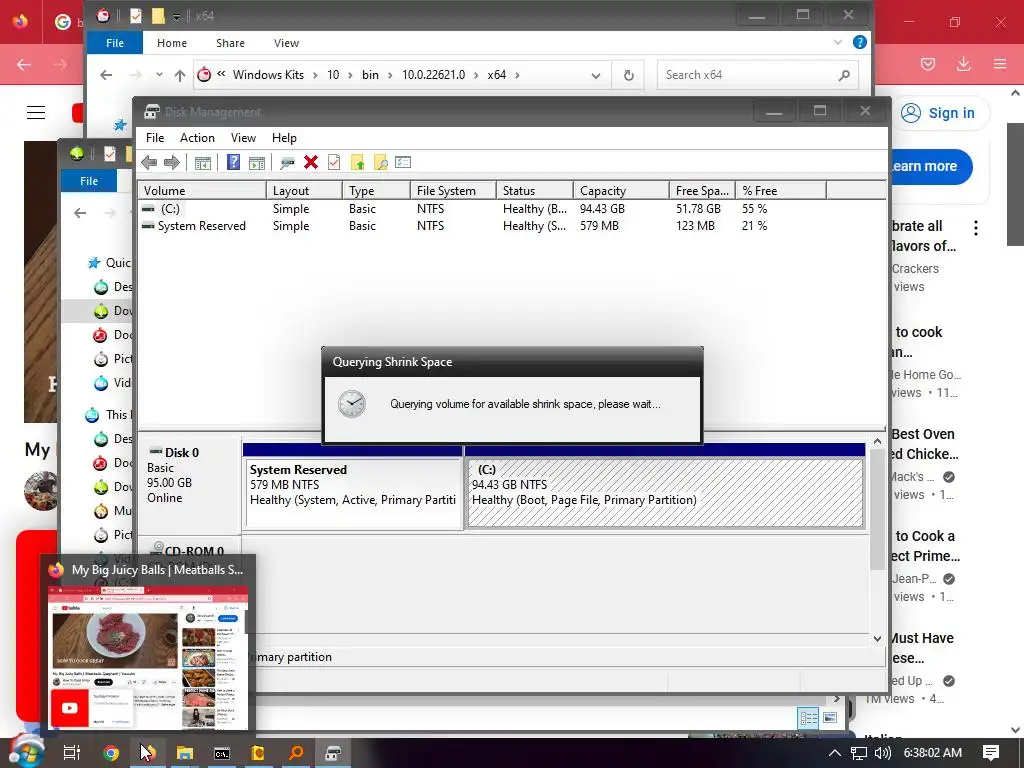Open the File menu in Disk Management
This screenshot has width=1024, height=768.
tap(155, 138)
